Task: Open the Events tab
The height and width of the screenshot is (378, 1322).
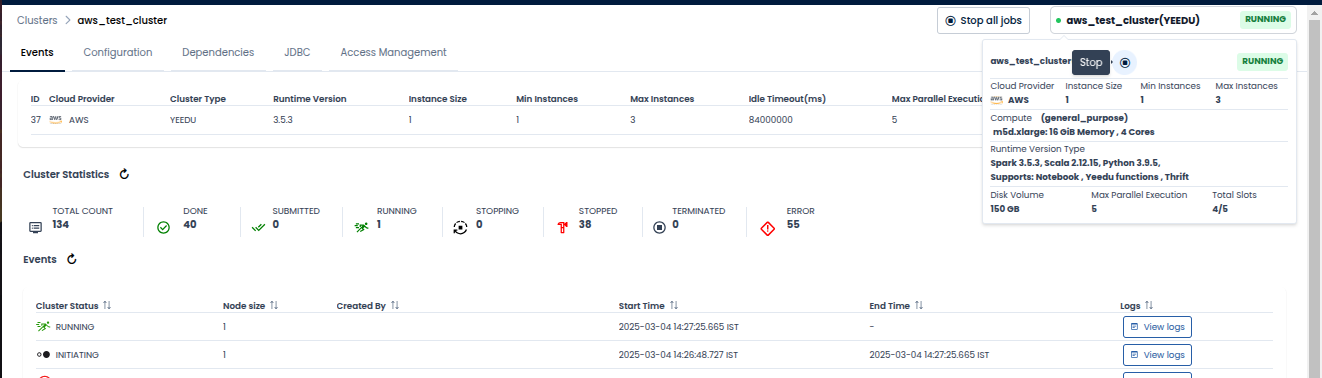Action: coord(37,53)
